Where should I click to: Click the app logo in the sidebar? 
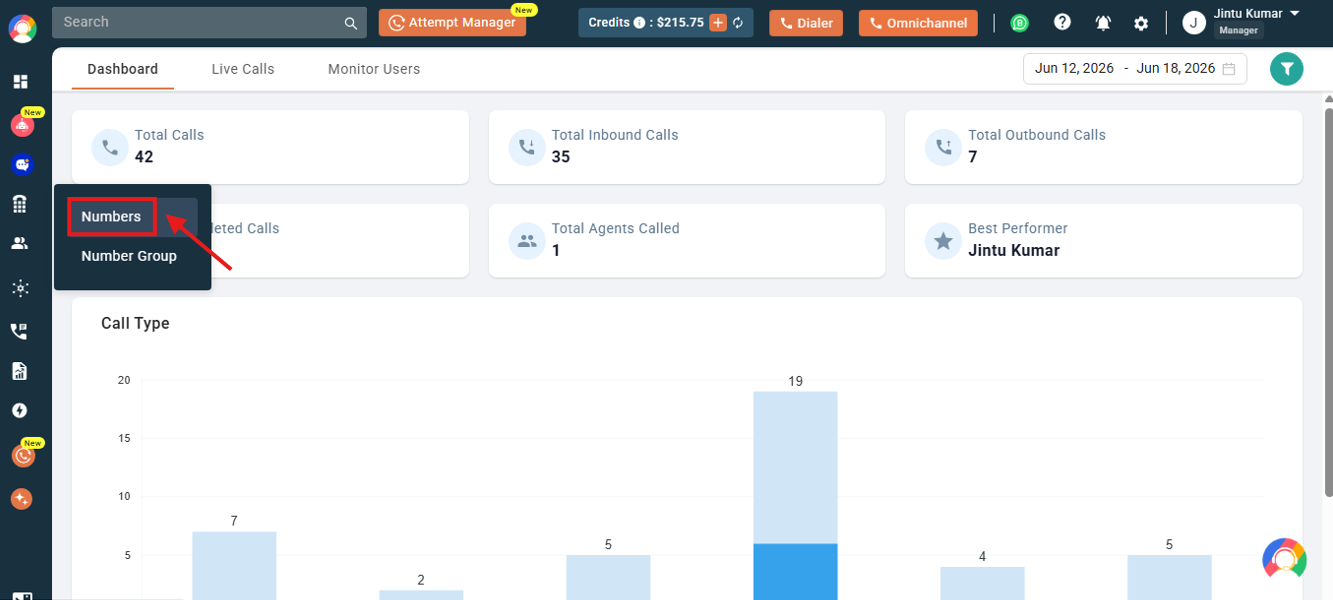click(x=22, y=29)
